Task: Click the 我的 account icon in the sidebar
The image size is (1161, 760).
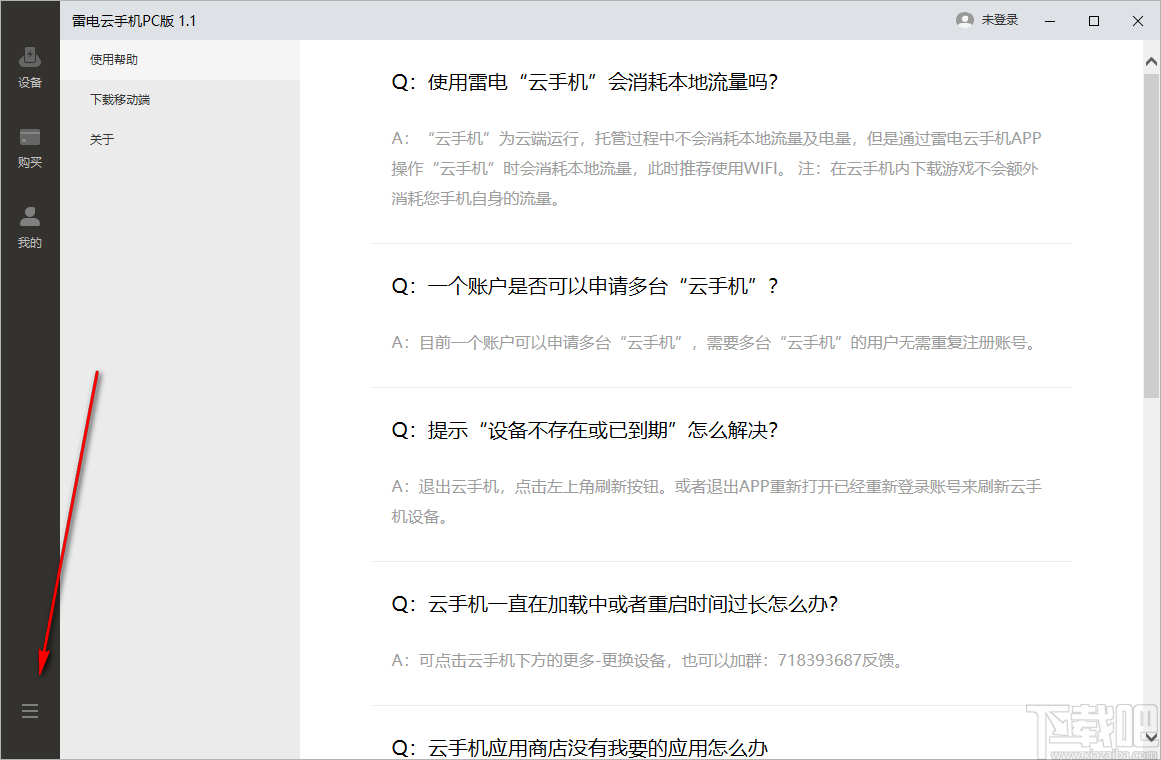Action: pyautogui.click(x=30, y=222)
